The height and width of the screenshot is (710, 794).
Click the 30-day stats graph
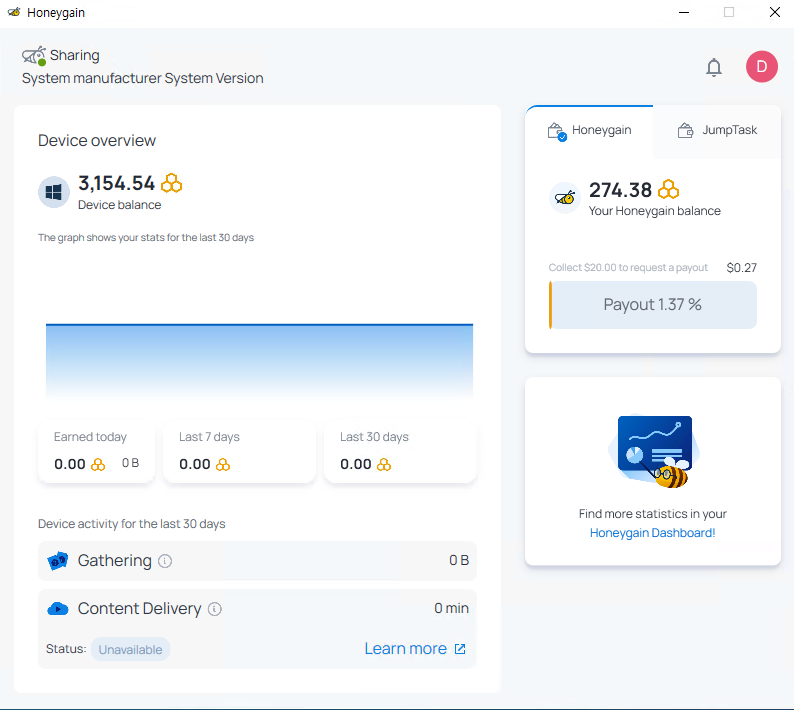click(259, 361)
